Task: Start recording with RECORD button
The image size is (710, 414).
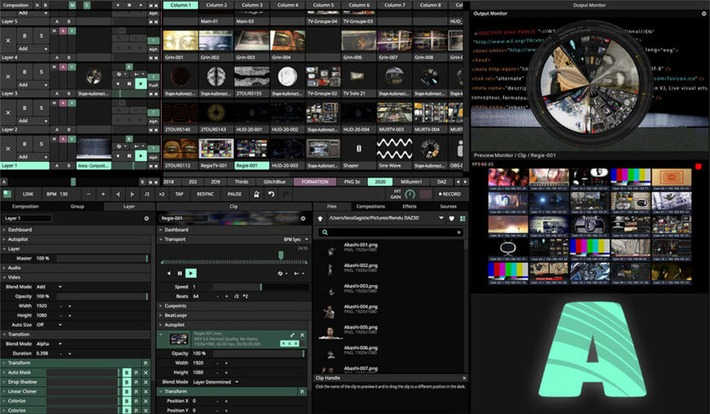Action: pos(450,194)
